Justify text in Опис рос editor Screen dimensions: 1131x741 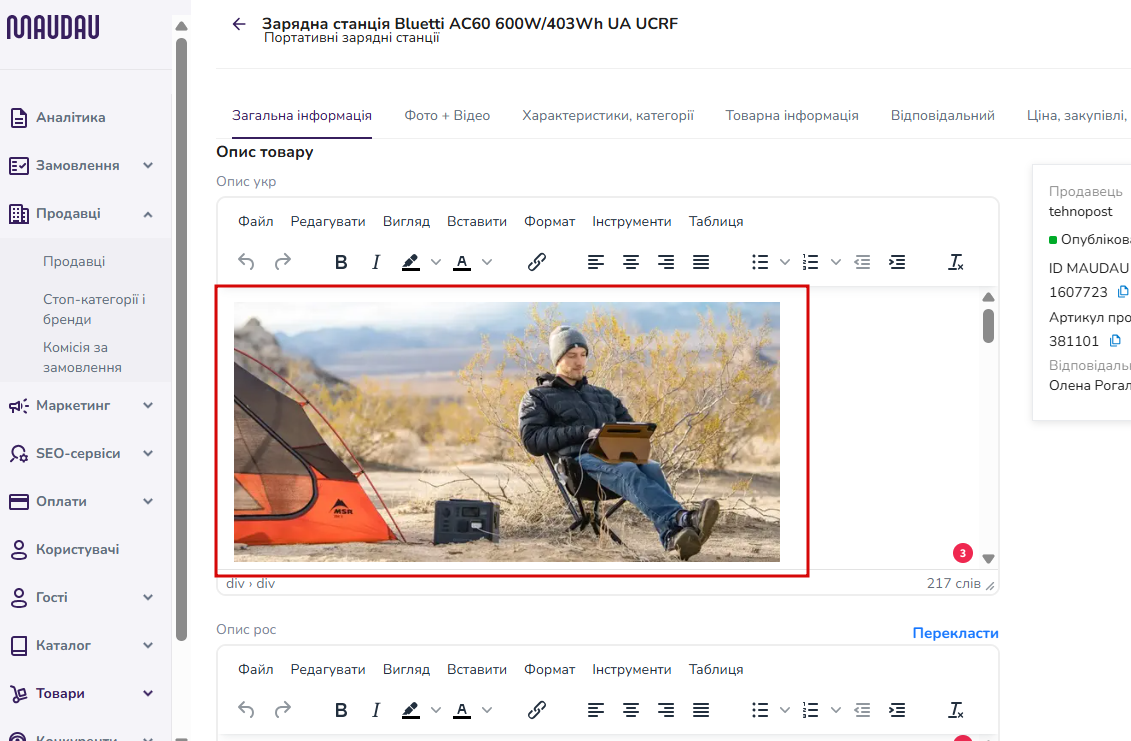tap(701, 710)
